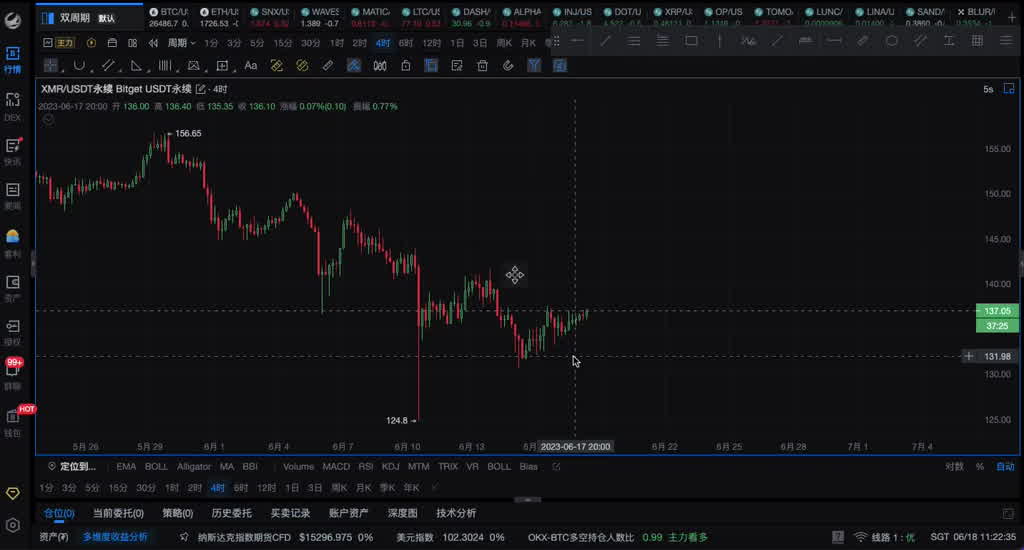Open the DEX sidebar section
The height and width of the screenshot is (550, 1024).
coord(13,105)
